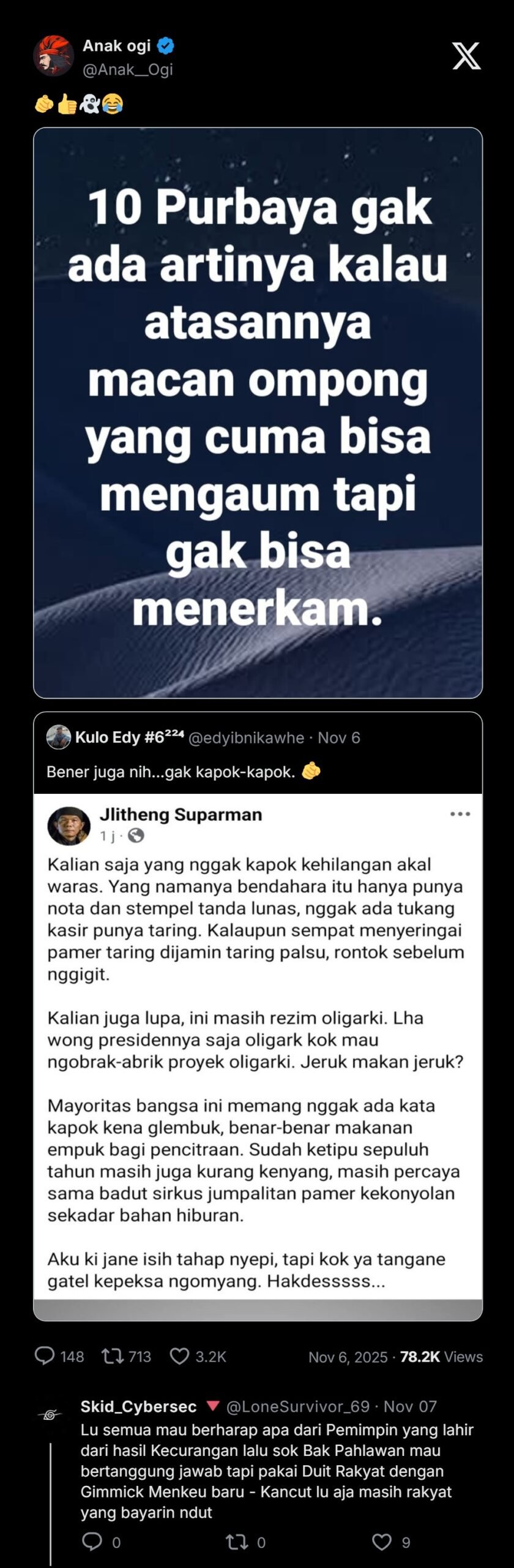Open the @Anak__Ogi handle link
Screen dimensions: 514x1568
pos(128,69)
